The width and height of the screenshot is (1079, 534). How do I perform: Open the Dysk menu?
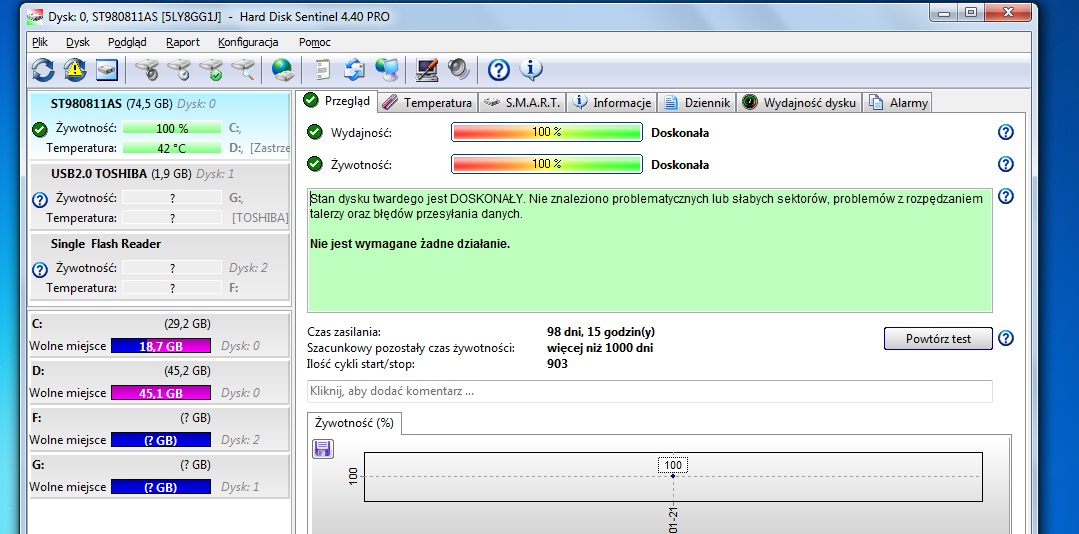(78, 42)
